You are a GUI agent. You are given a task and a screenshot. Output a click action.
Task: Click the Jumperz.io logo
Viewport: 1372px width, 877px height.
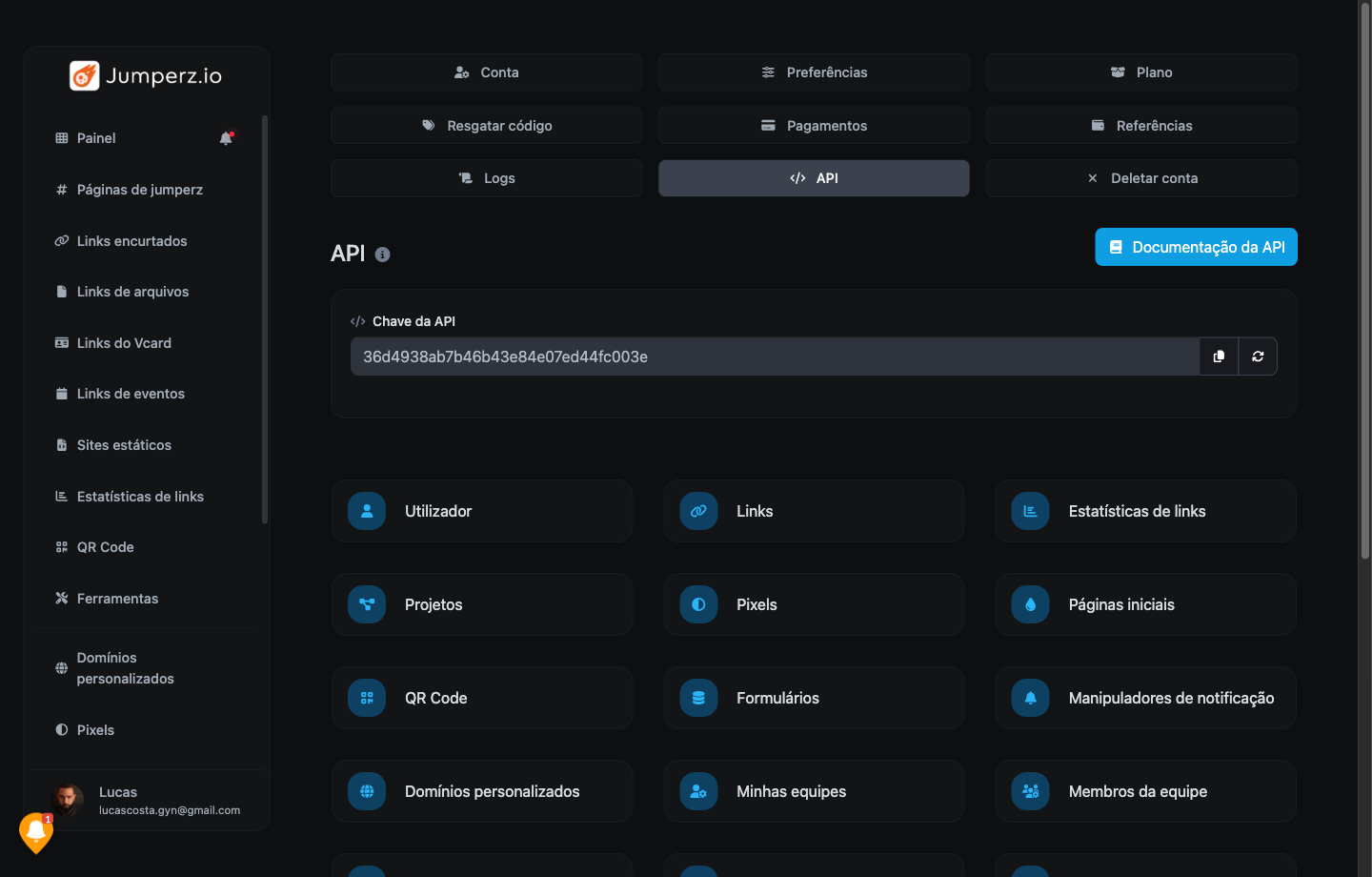(x=146, y=76)
